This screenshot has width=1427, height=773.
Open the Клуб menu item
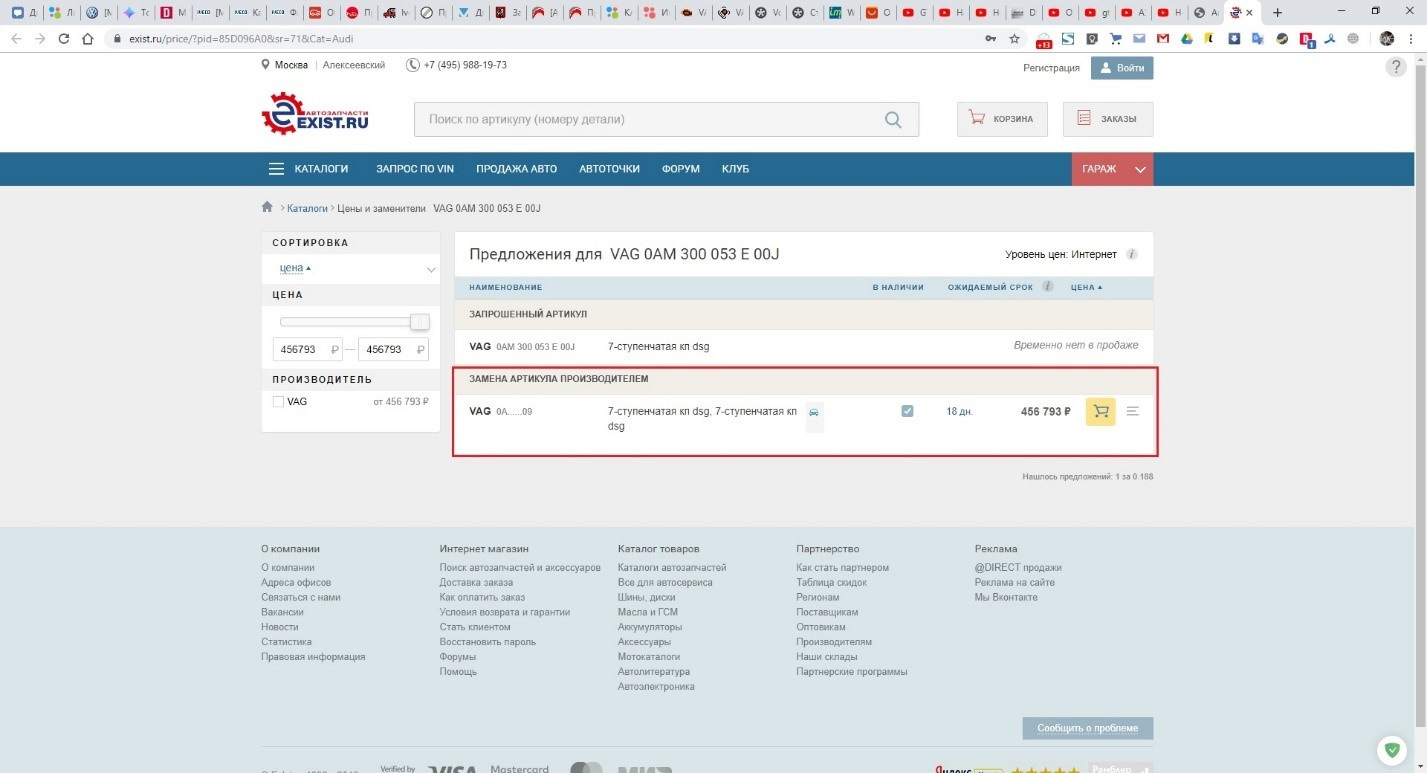click(x=735, y=169)
